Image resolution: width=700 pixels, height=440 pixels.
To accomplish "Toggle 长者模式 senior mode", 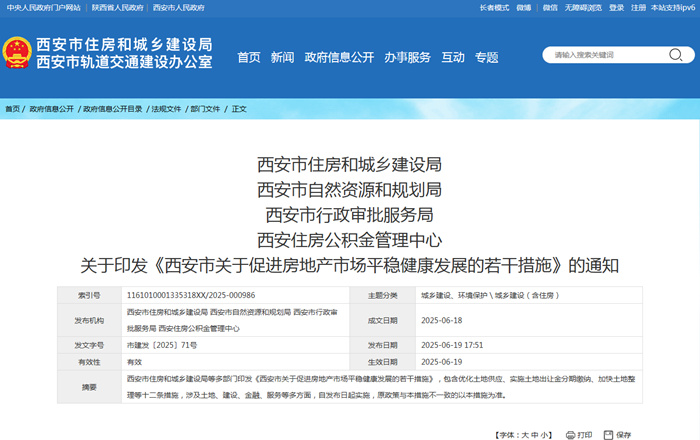I will tap(494, 7).
